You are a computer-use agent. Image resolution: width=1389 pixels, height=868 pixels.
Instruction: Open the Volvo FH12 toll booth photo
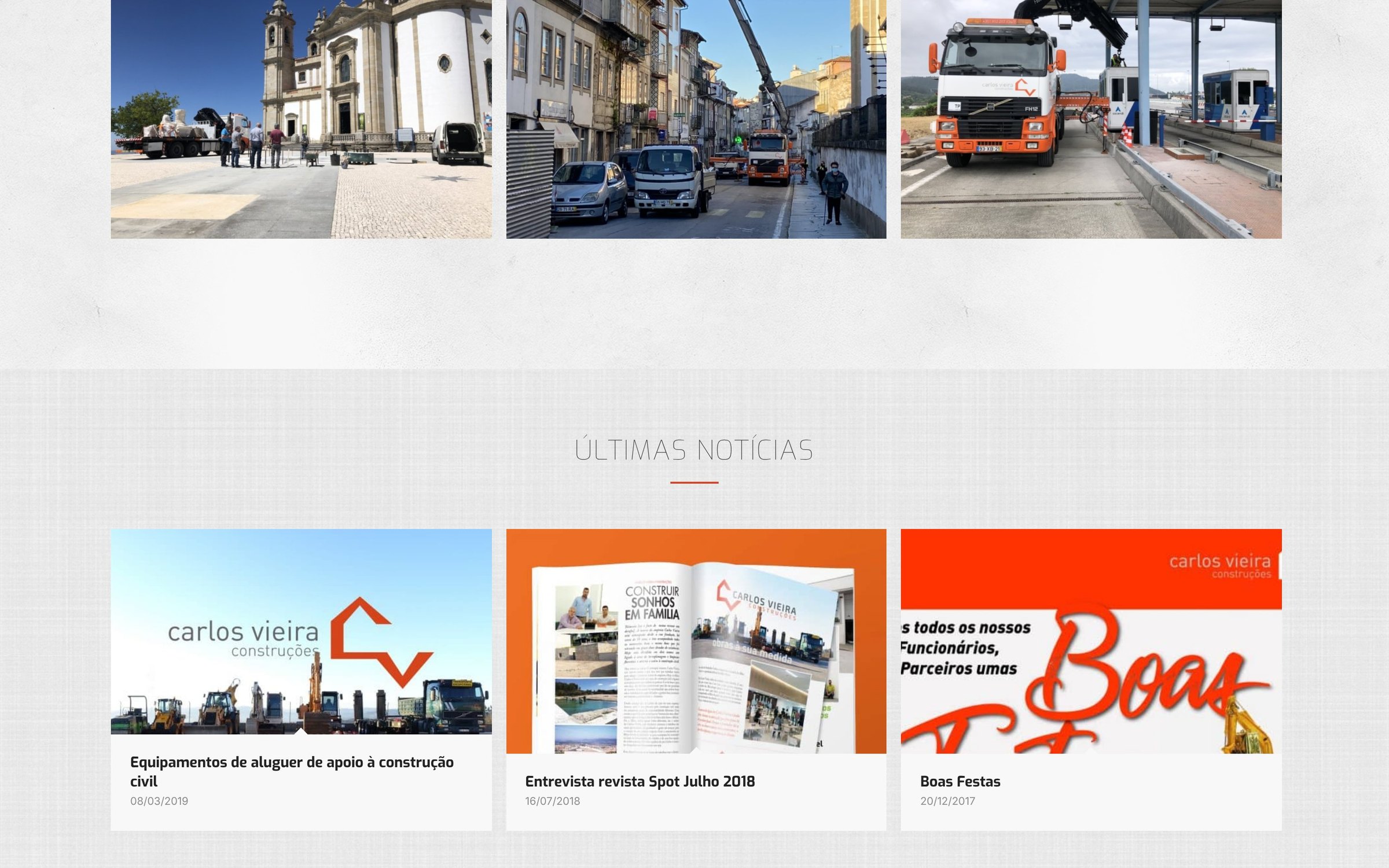click(1091, 119)
